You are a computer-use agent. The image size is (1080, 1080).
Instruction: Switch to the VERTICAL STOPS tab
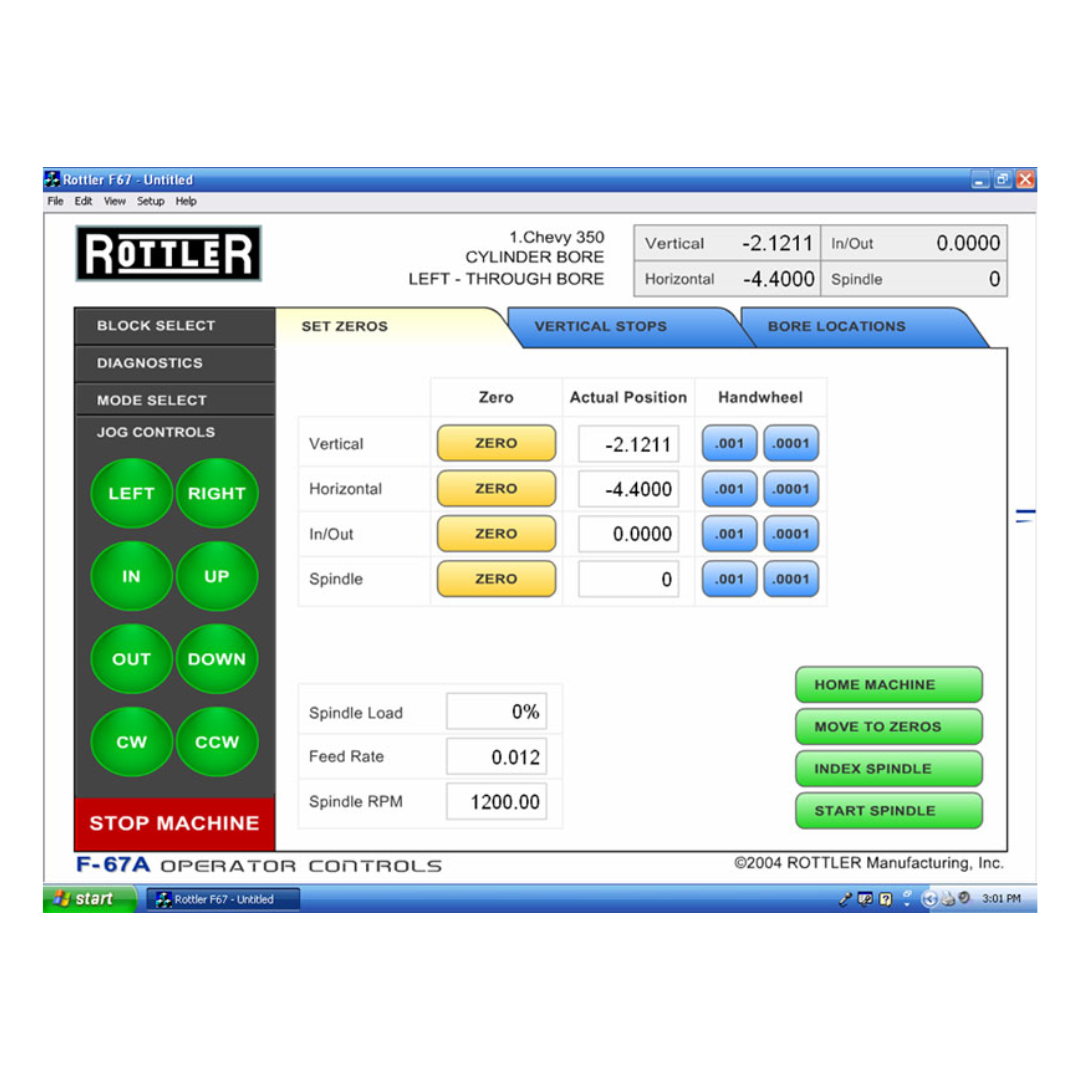pyautogui.click(x=600, y=326)
